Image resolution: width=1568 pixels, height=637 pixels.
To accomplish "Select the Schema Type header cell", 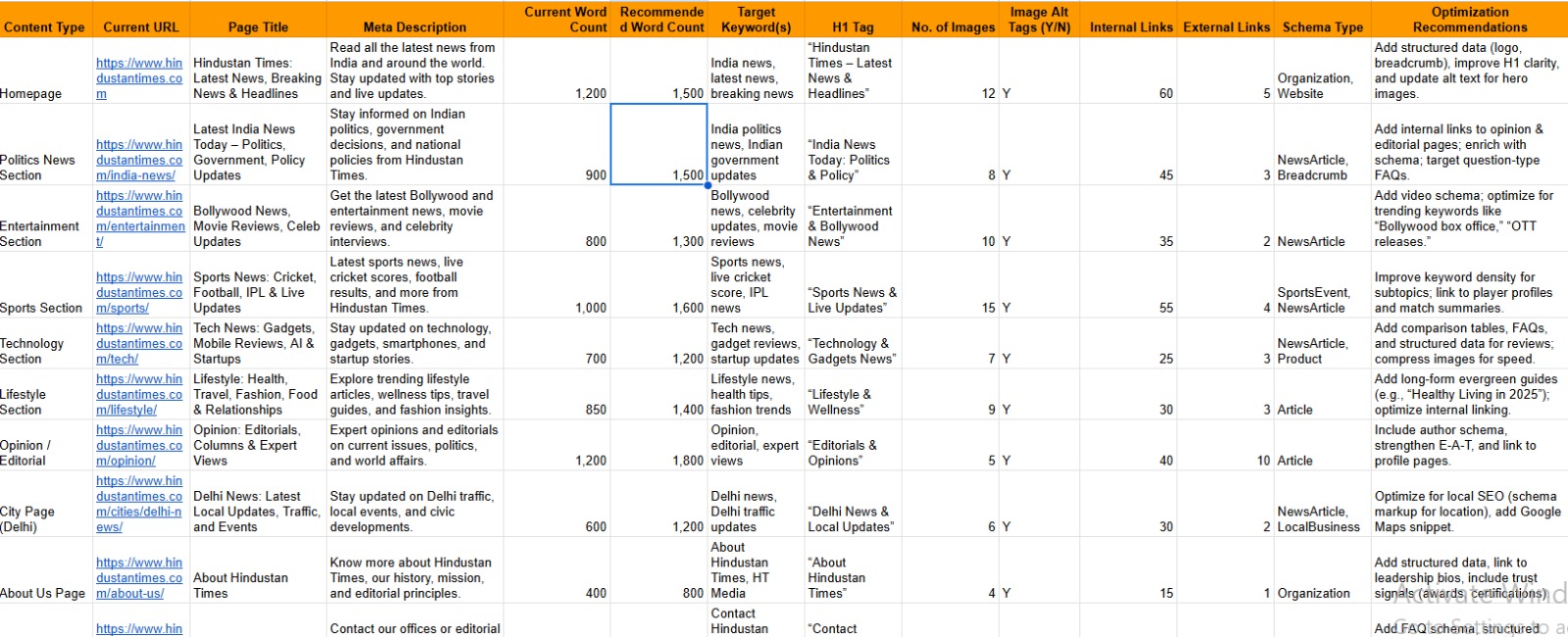I will click(x=1322, y=27).
